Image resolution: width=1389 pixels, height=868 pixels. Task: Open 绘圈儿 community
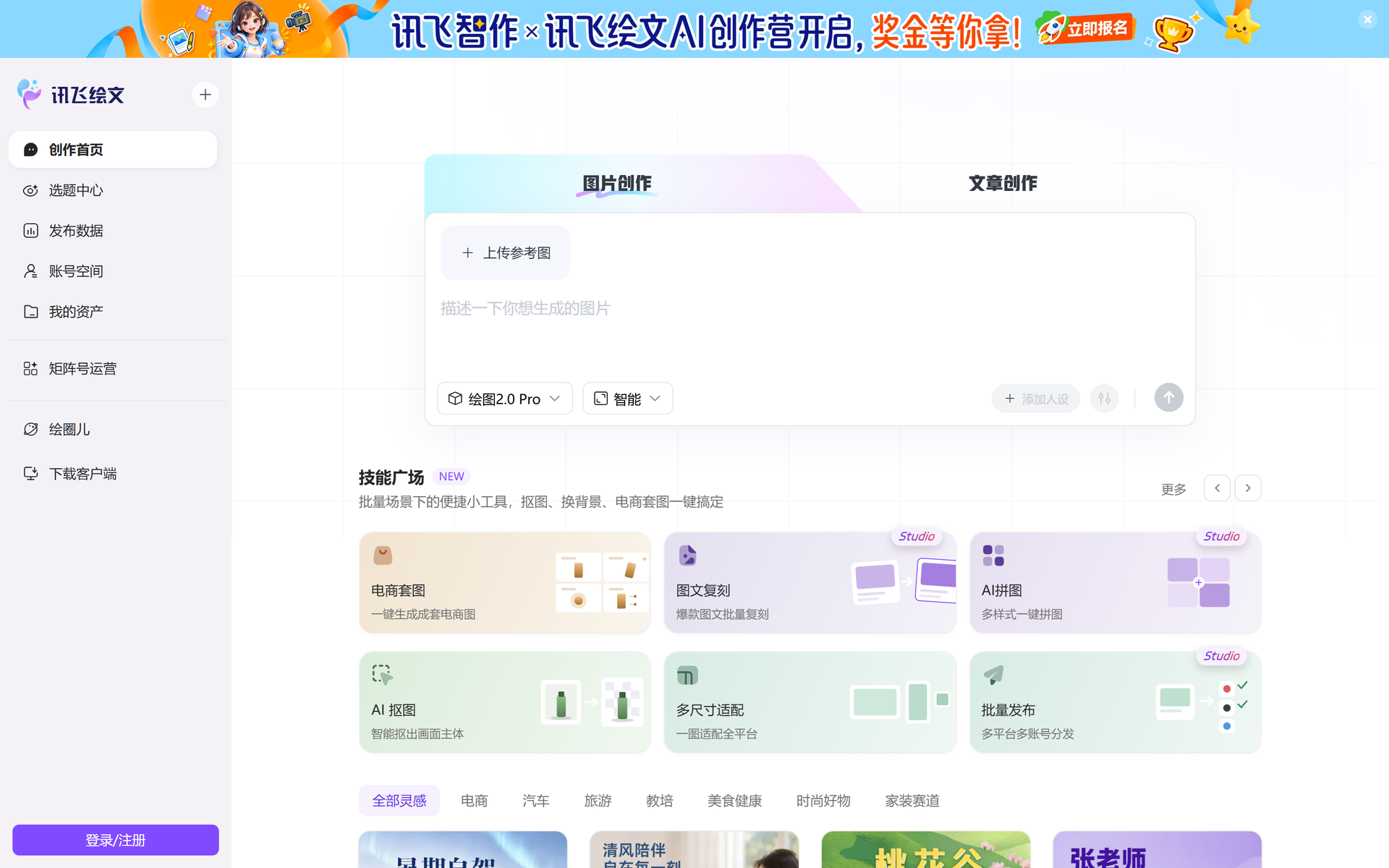click(113, 430)
